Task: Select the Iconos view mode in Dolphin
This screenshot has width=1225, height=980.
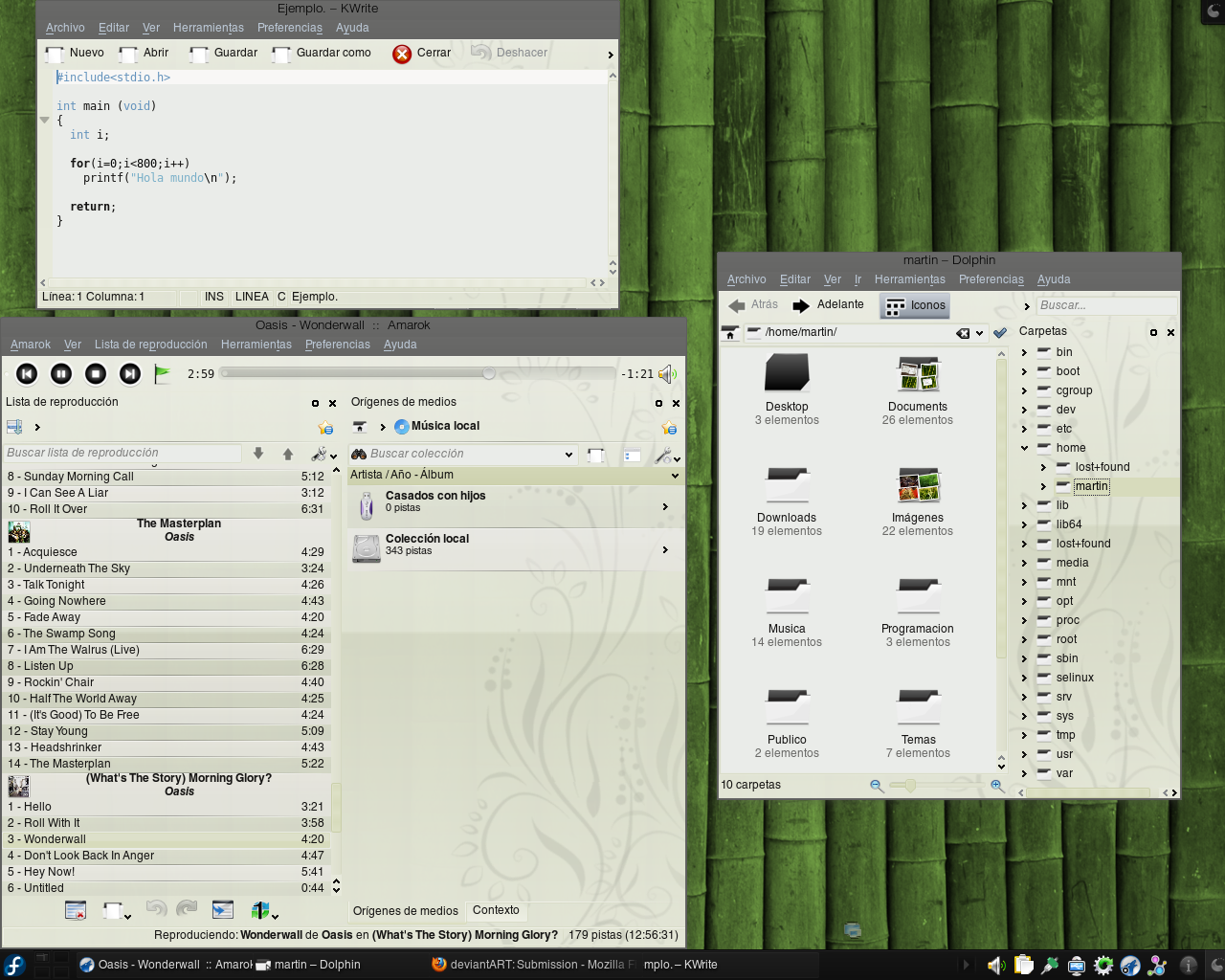Action: (915, 306)
